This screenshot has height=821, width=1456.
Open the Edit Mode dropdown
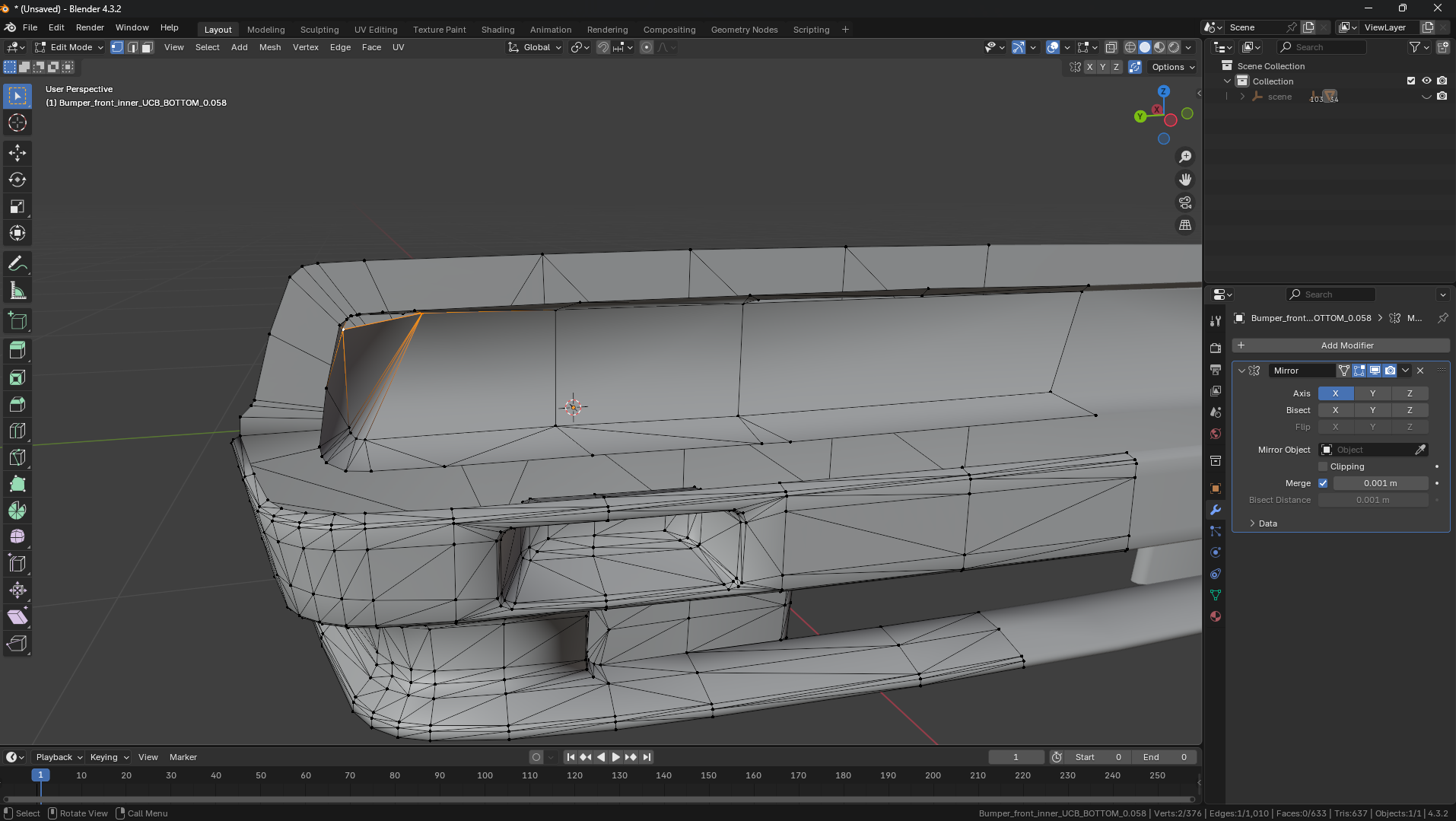point(70,47)
